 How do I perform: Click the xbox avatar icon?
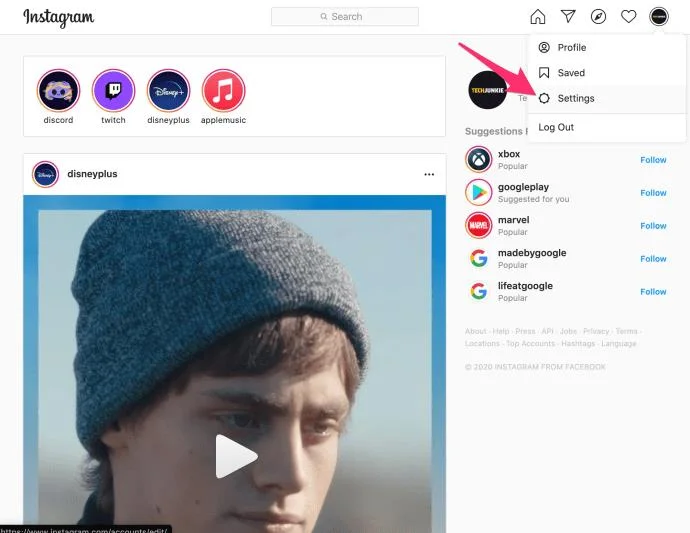point(479,159)
